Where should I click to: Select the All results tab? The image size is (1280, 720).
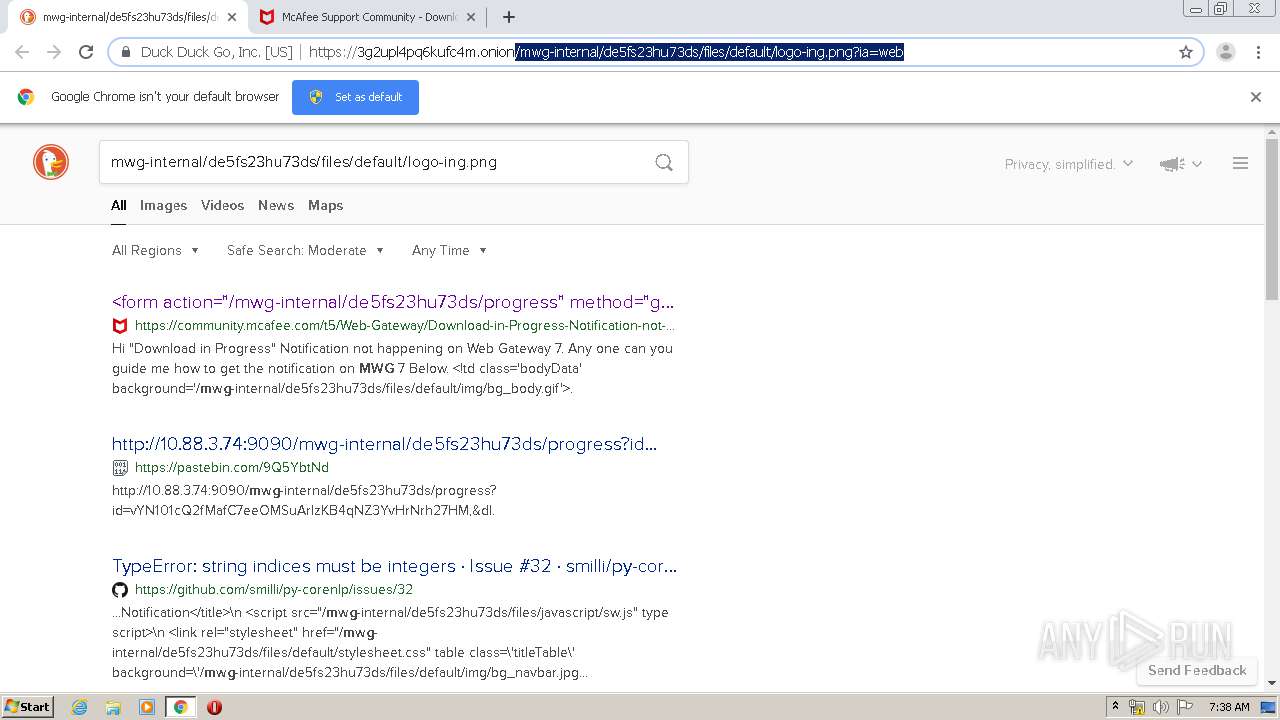coord(119,205)
